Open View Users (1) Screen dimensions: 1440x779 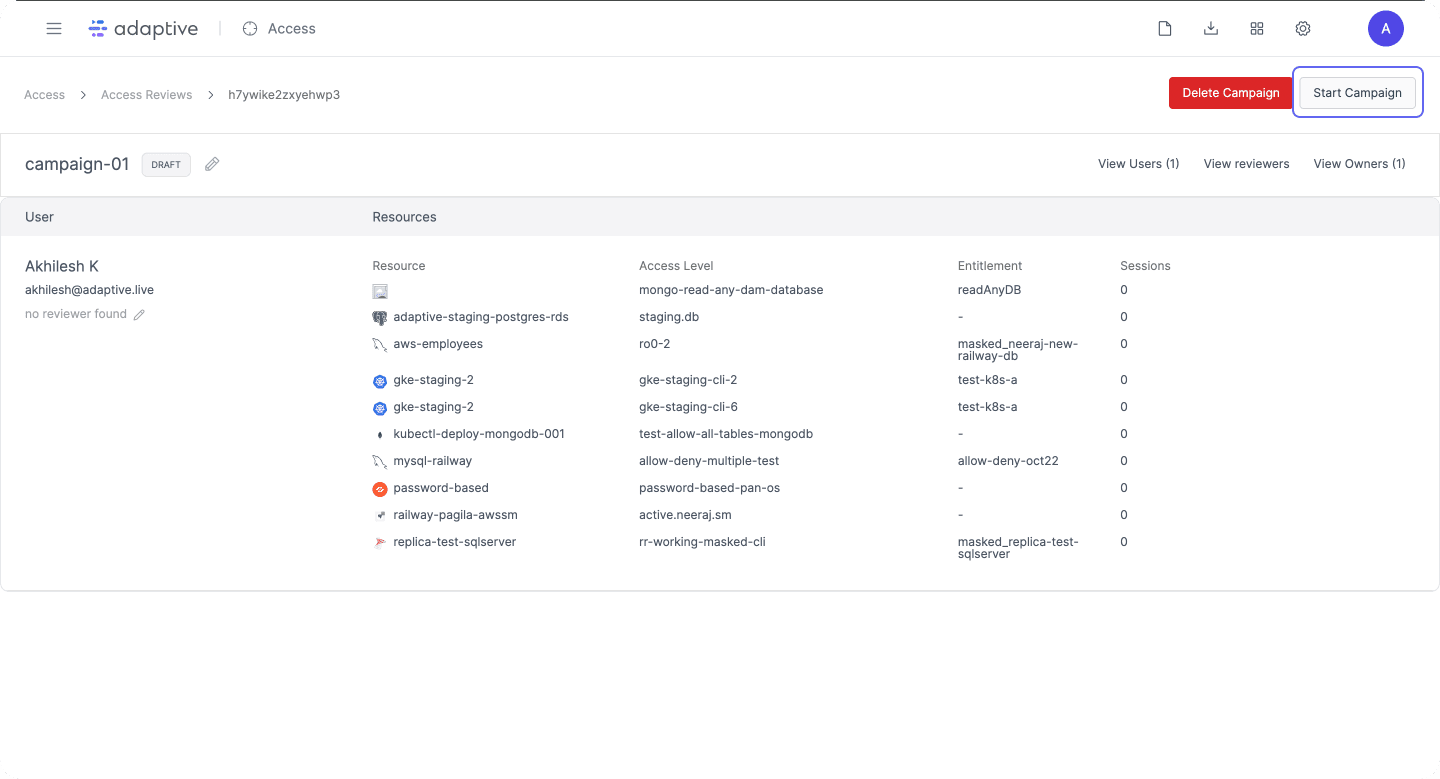pos(1138,164)
